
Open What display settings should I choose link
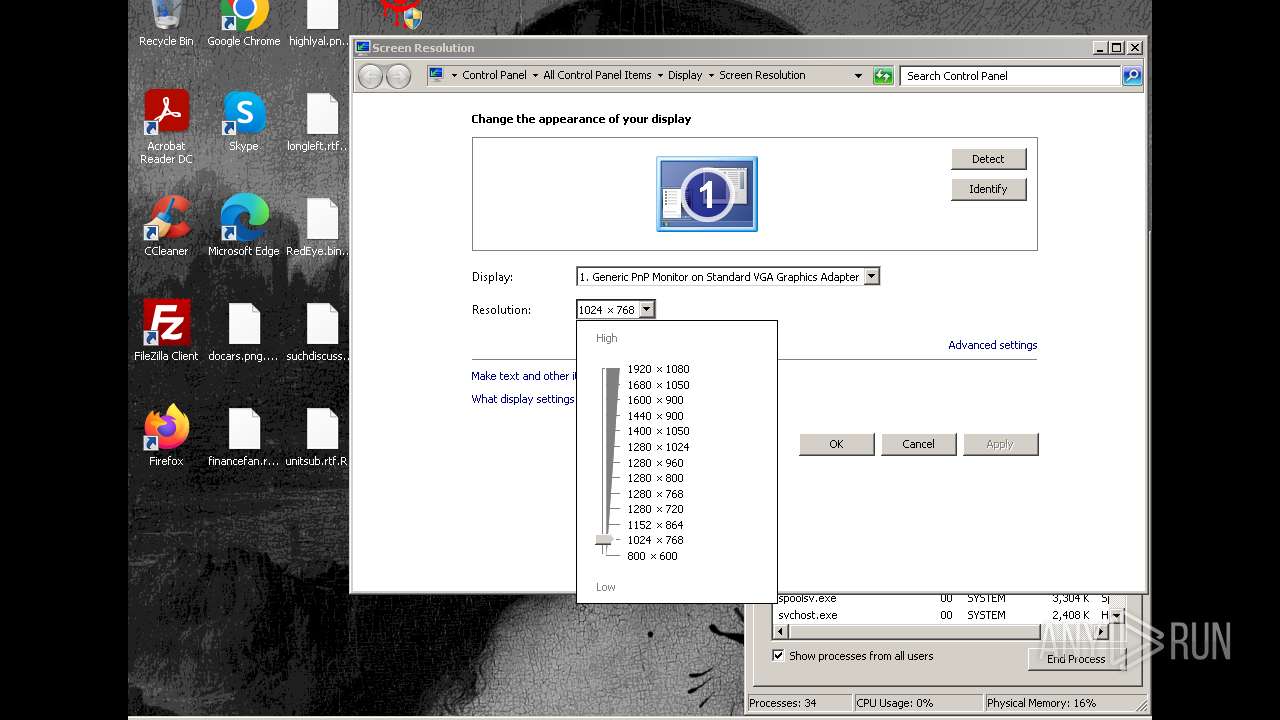coord(523,399)
